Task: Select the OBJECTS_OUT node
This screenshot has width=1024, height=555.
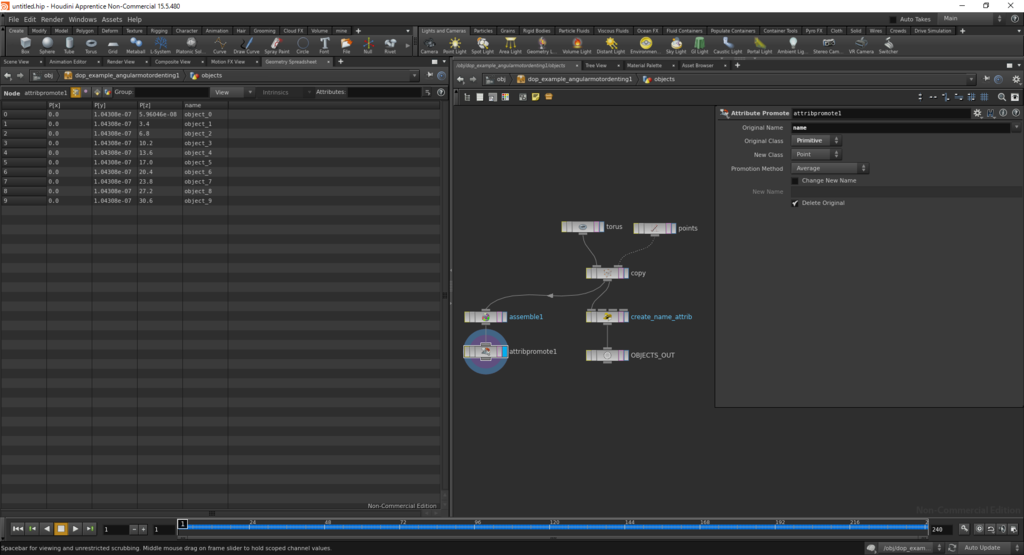Action: point(607,356)
